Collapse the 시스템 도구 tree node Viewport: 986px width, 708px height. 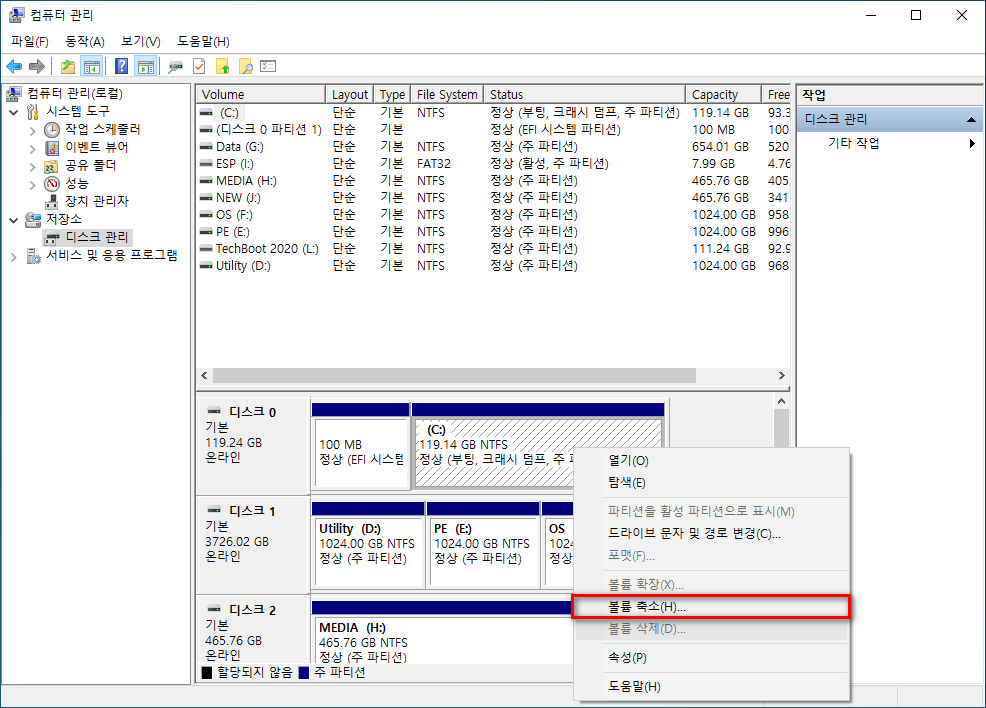tap(14, 113)
